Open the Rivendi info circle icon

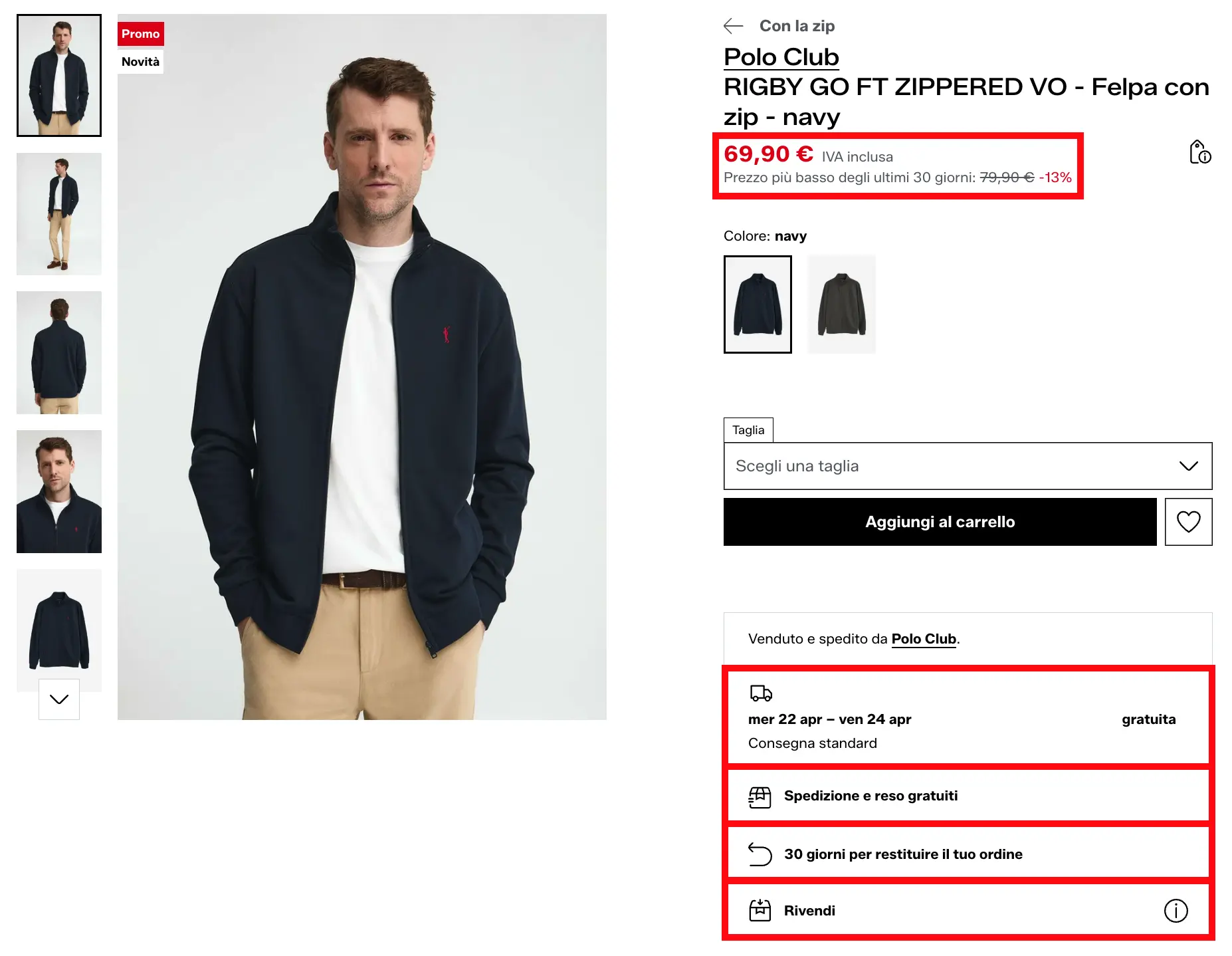[x=1176, y=910]
